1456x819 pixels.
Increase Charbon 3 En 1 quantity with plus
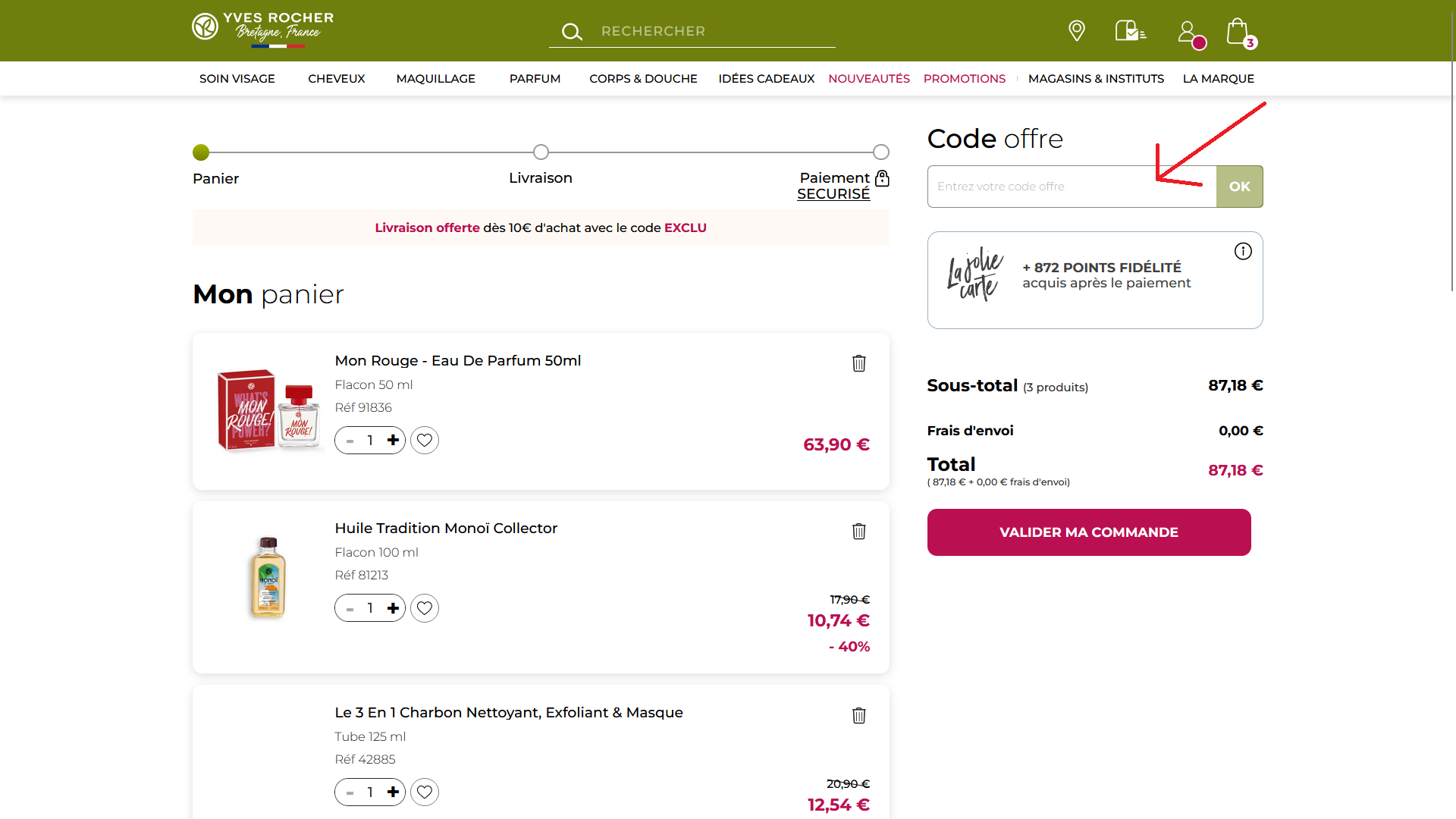(393, 792)
